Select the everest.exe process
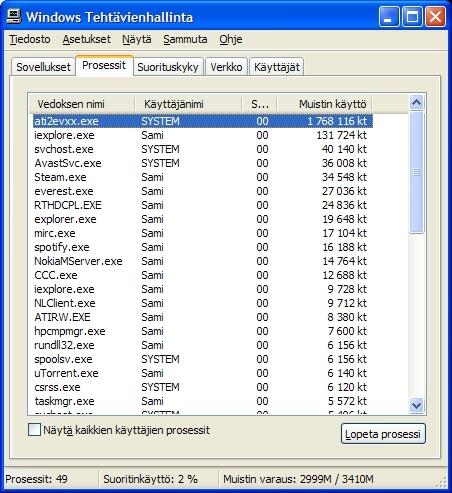This screenshot has height=493, width=452. 203,191
